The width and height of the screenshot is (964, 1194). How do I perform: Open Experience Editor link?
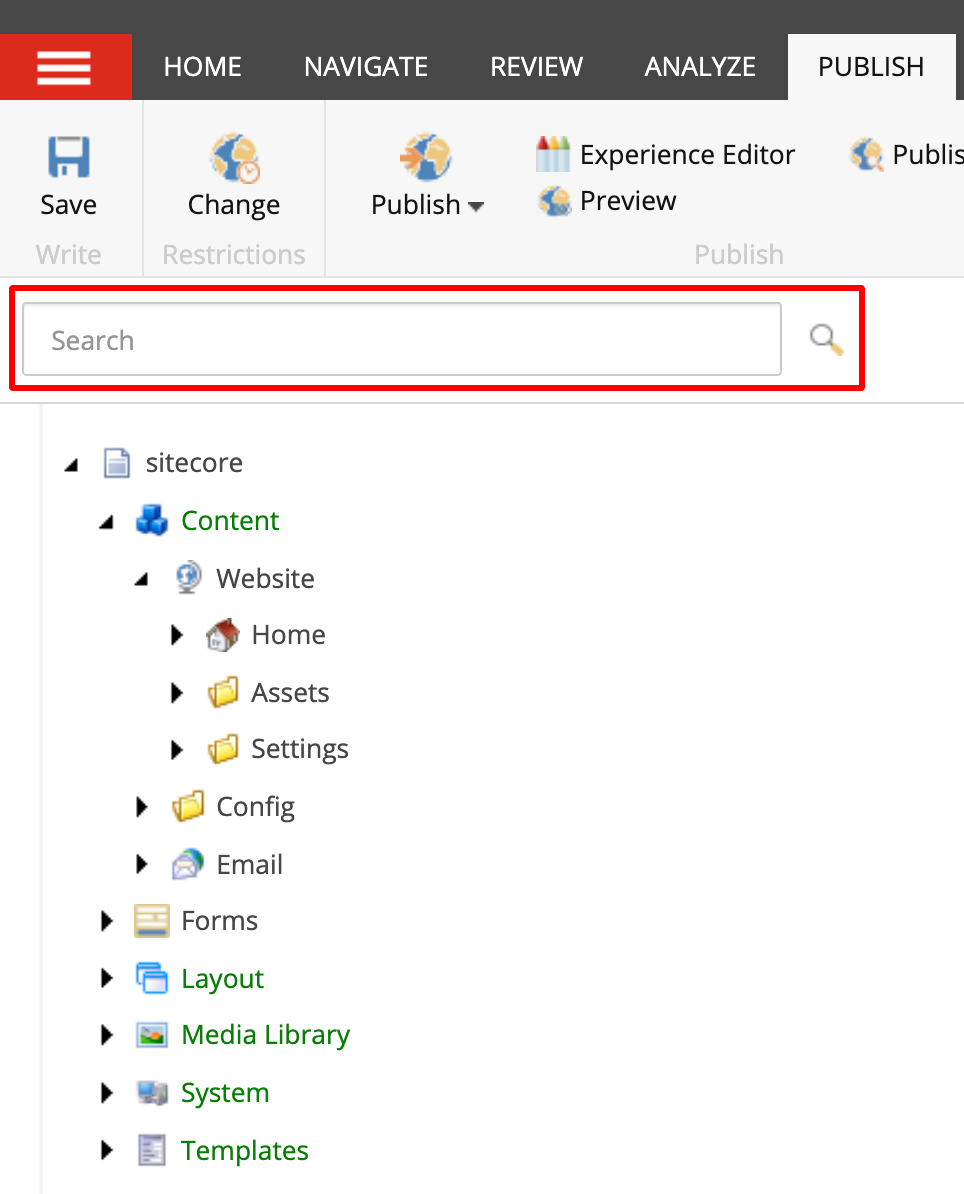click(x=687, y=155)
